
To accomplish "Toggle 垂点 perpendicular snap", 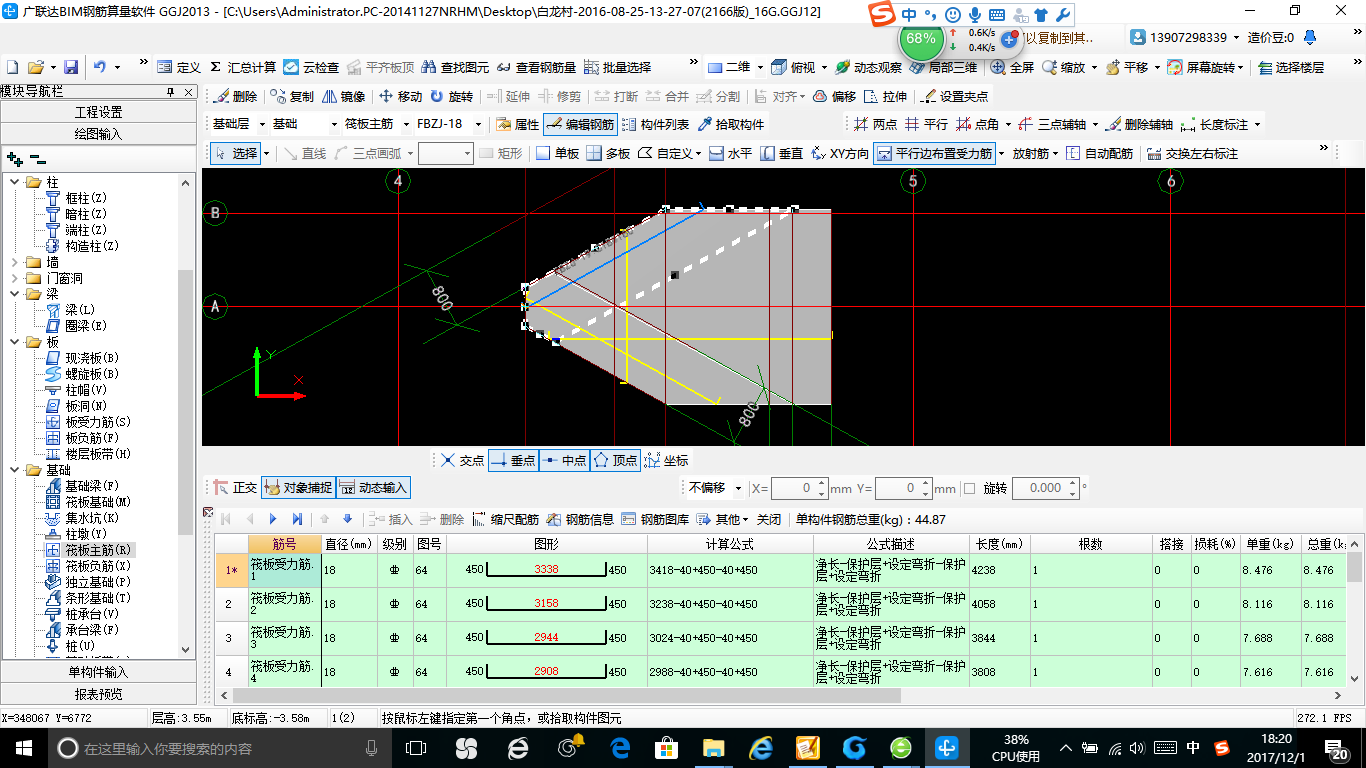I will coord(514,460).
